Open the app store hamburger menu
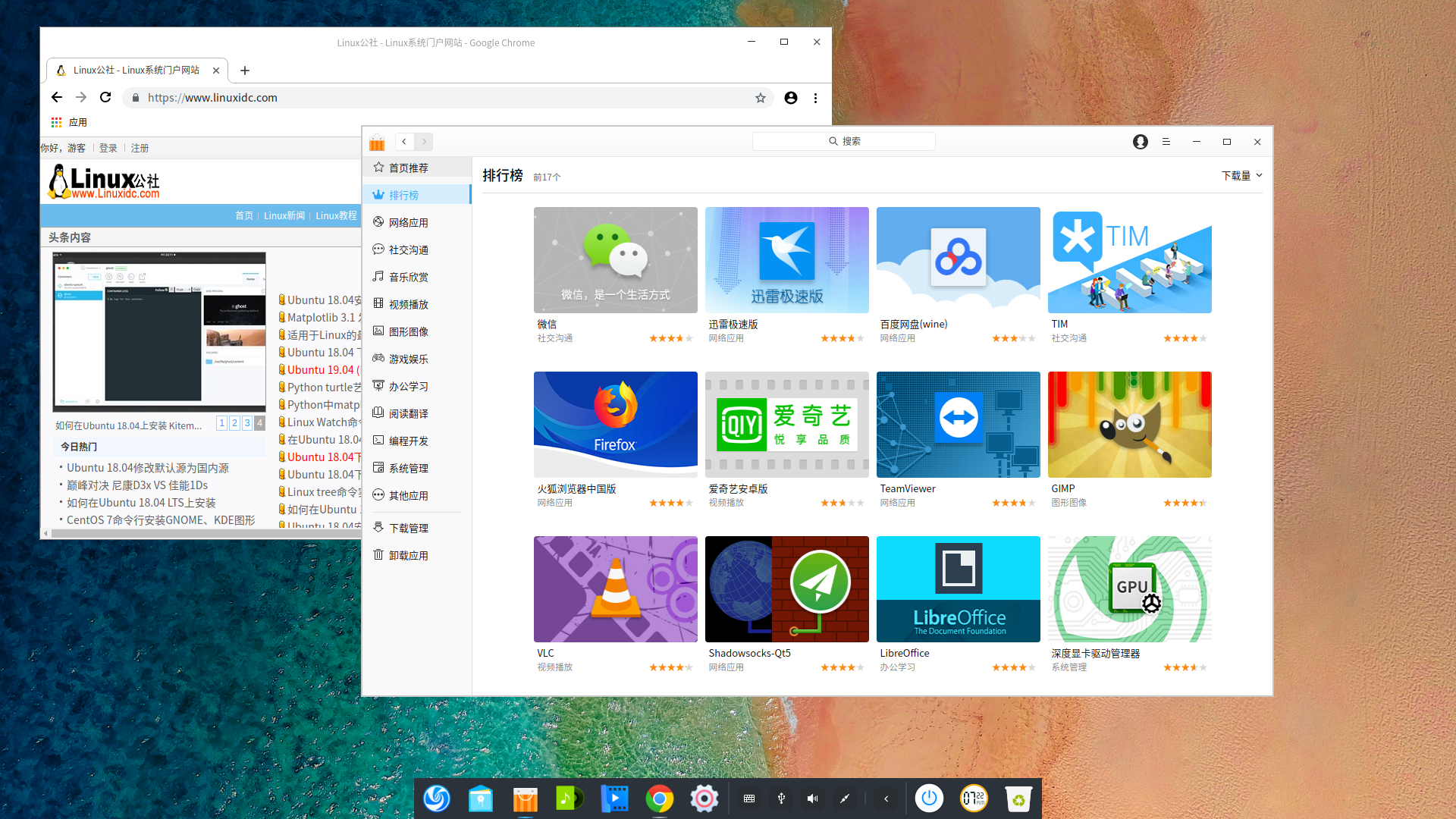This screenshot has width=1456, height=819. (x=1166, y=142)
